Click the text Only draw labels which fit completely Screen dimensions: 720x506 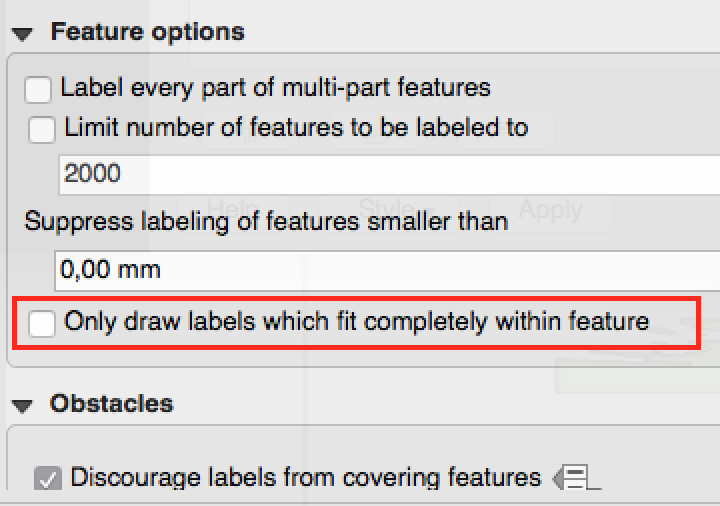pos(356,322)
